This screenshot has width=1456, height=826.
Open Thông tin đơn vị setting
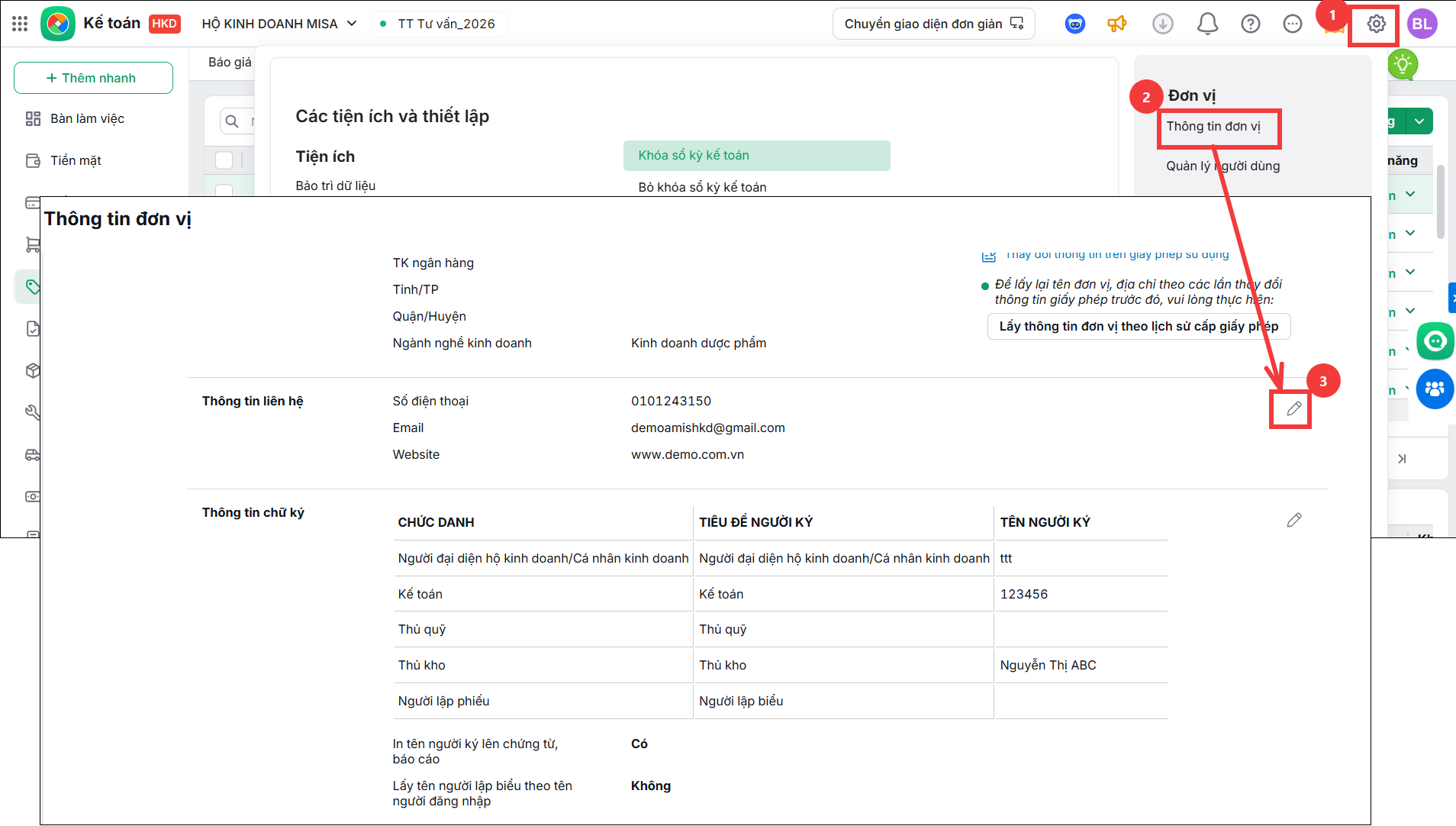pyautogui.click(x=1213, y=126)
